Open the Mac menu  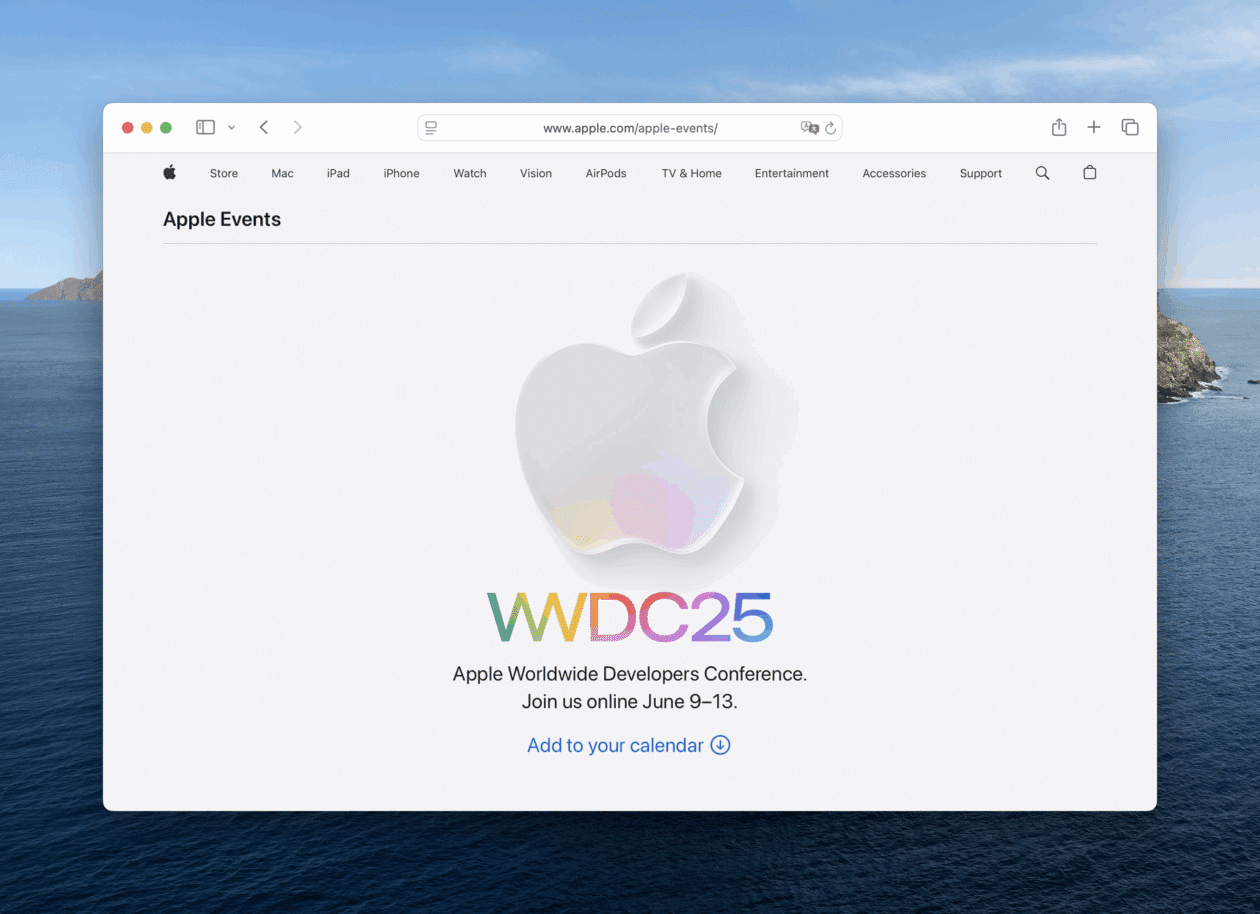click(283, 173)
